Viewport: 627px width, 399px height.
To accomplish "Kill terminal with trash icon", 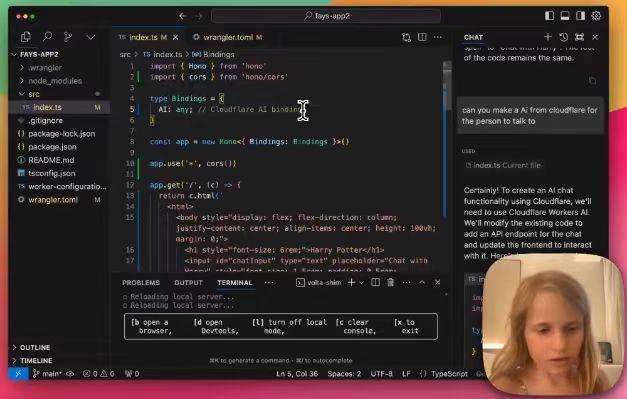I will tap(390, 283).
